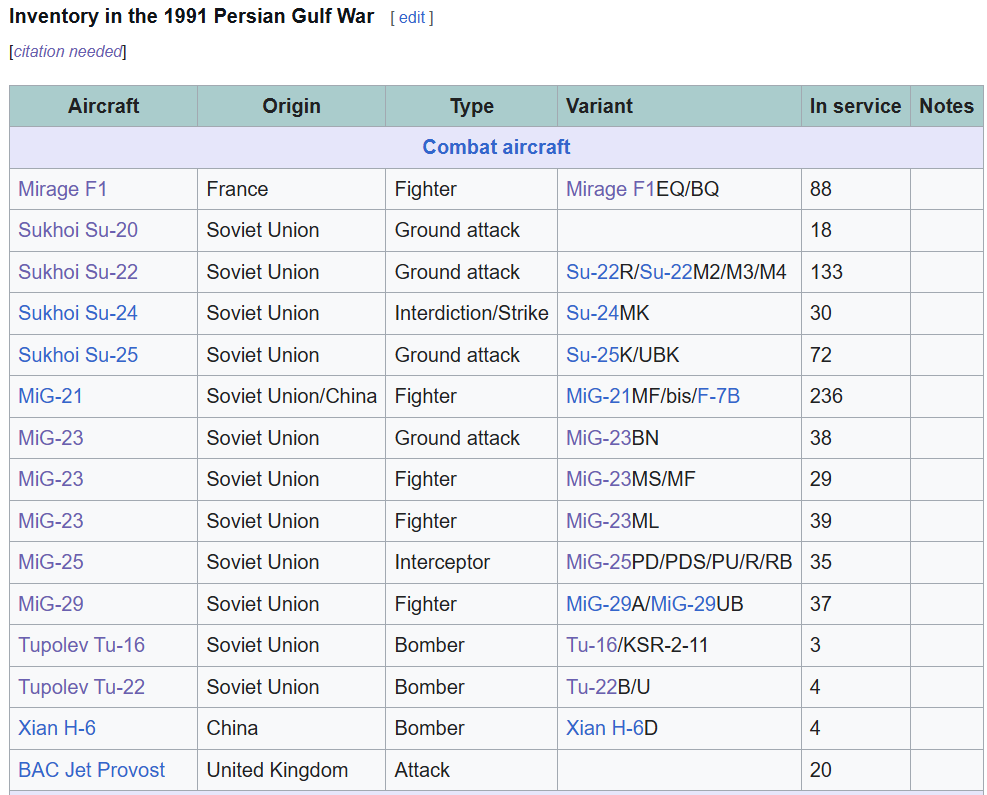Screen dimensions: 987x795
Task: Open Tu-22 variant link before B/U
Action: pyautogui.click(x=592, y=687)
